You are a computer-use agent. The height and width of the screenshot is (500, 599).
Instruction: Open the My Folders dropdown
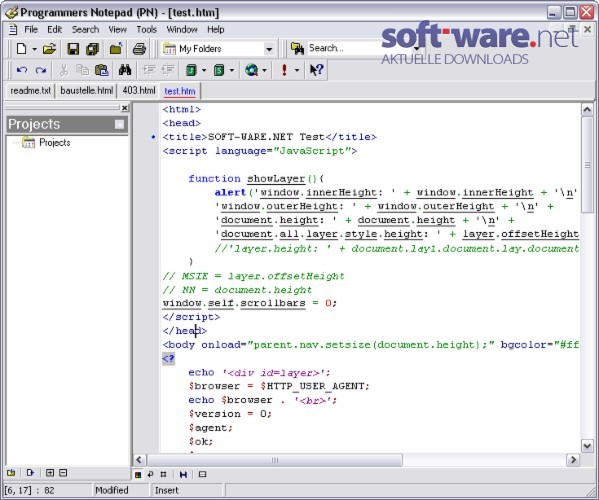269,49
